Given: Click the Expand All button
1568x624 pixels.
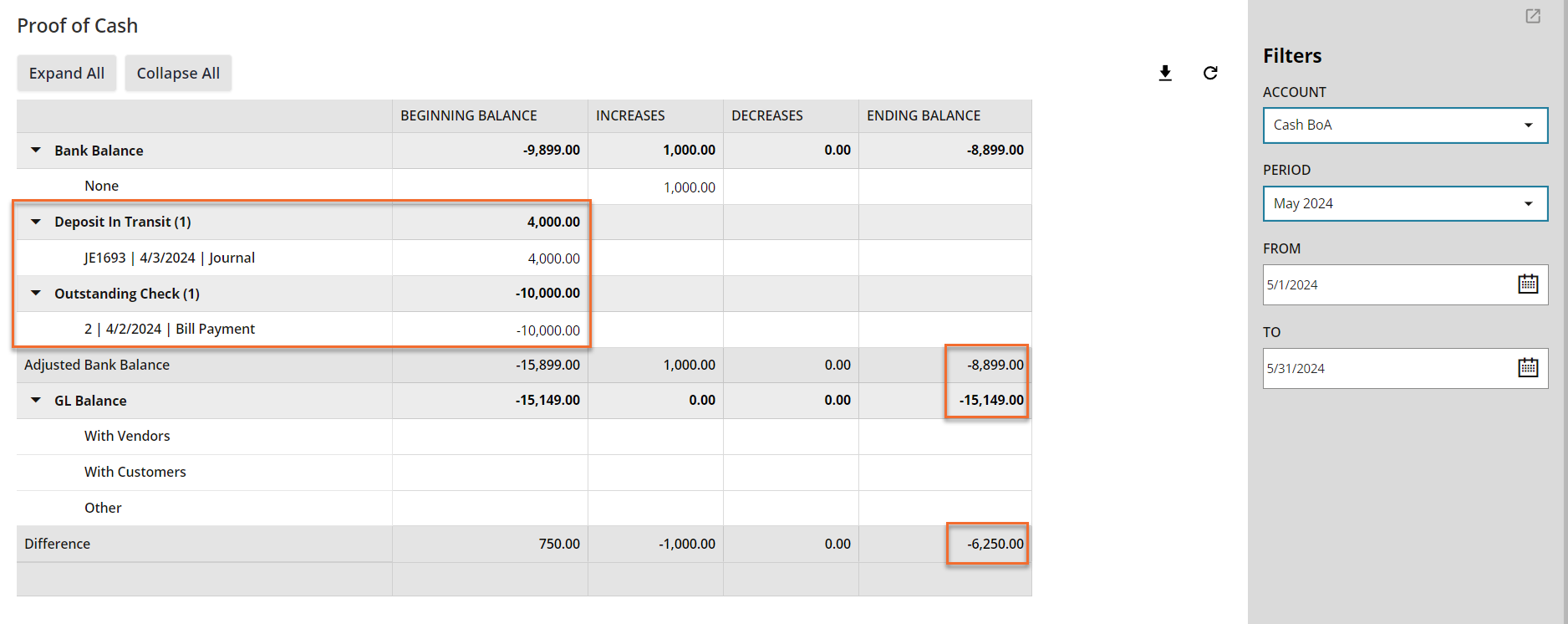Looking at the screenshot, I should point(67,74).
